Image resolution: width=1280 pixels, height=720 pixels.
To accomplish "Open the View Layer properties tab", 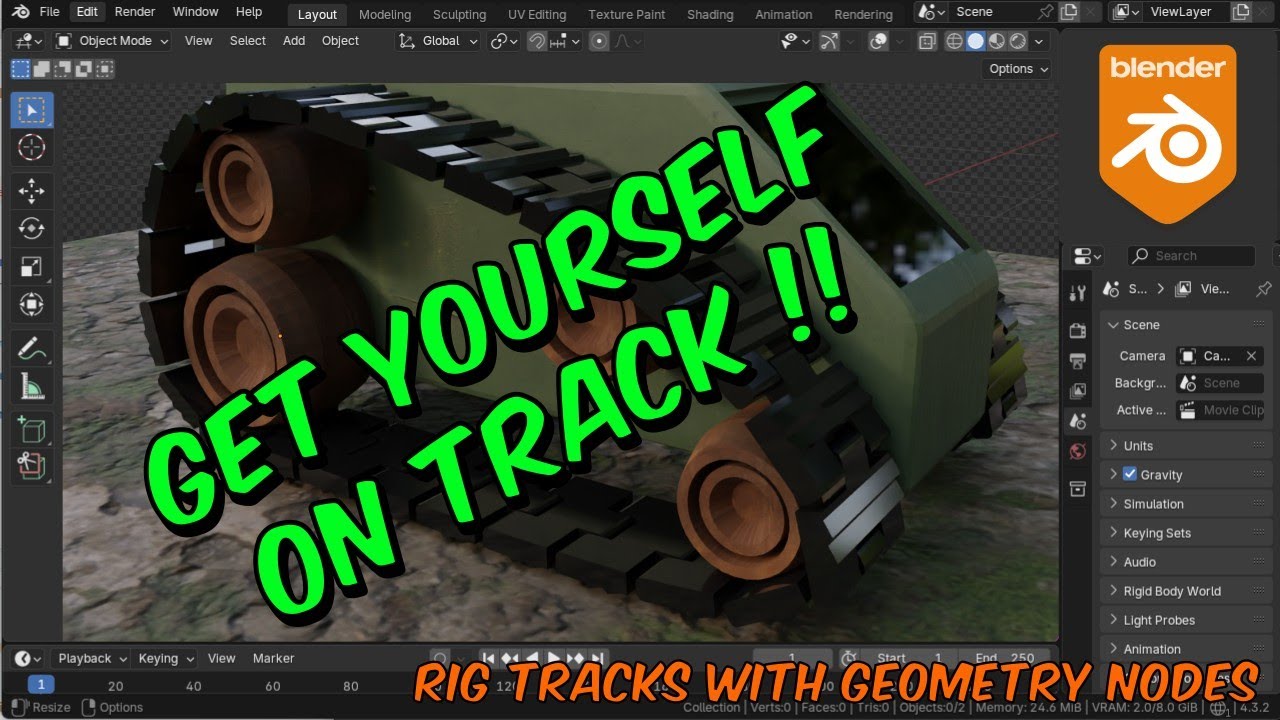I will (x=1077, y=391).
